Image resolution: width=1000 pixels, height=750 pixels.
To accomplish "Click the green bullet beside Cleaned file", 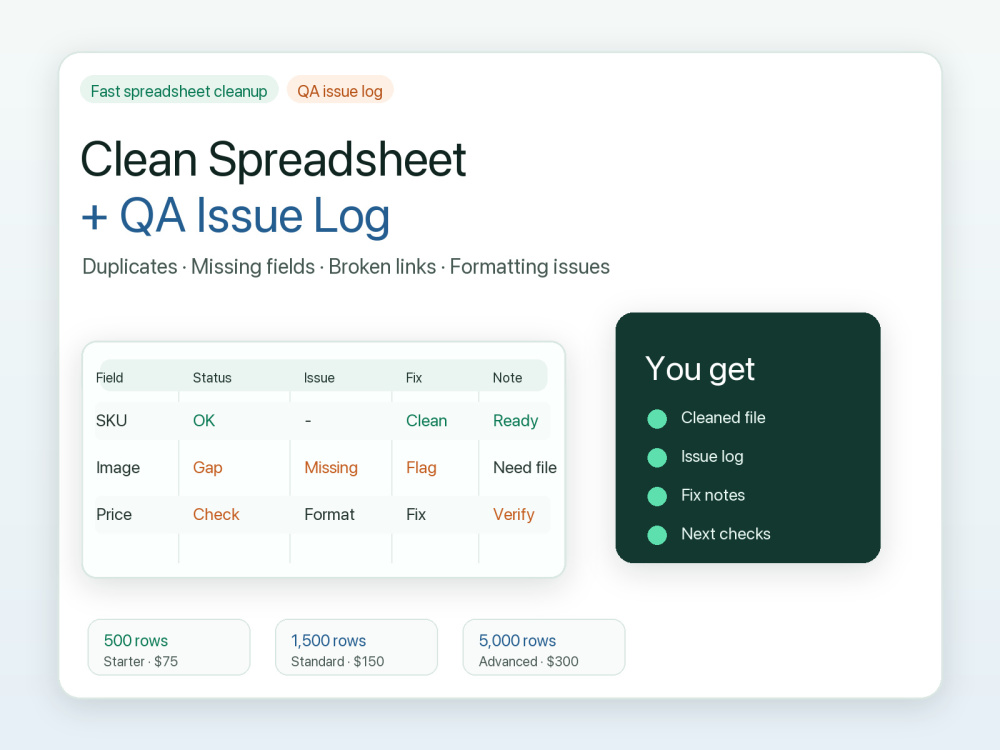I will pyautogui.click(x=657, y=419).
